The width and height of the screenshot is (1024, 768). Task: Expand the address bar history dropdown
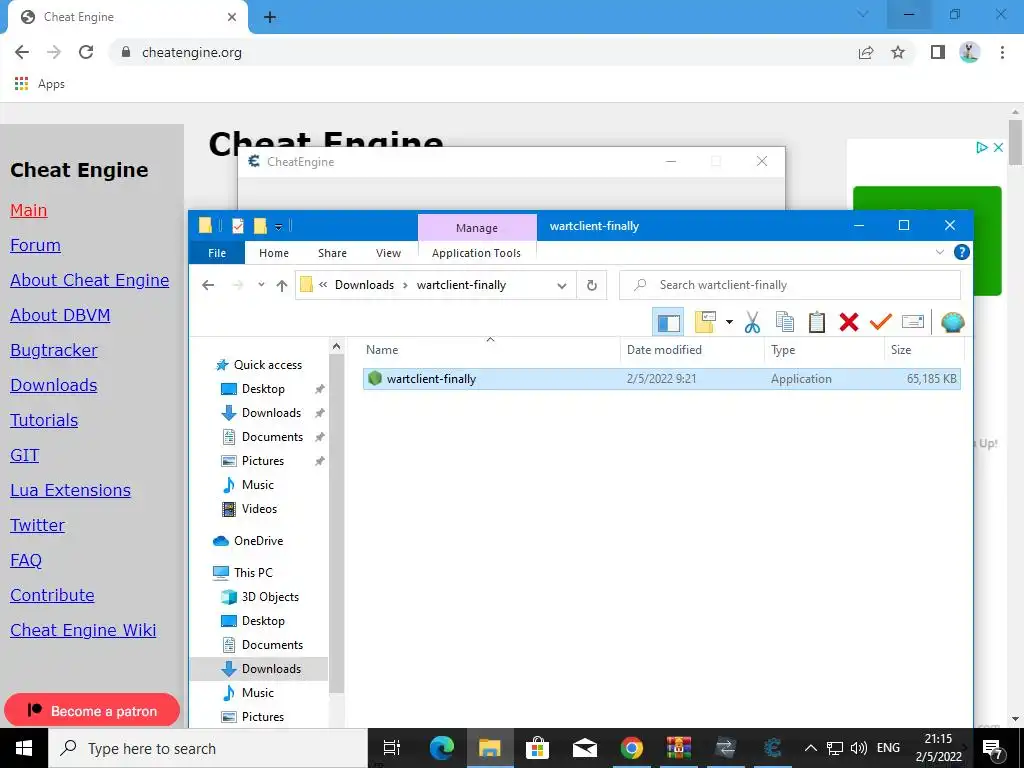(x=562, y=285)
